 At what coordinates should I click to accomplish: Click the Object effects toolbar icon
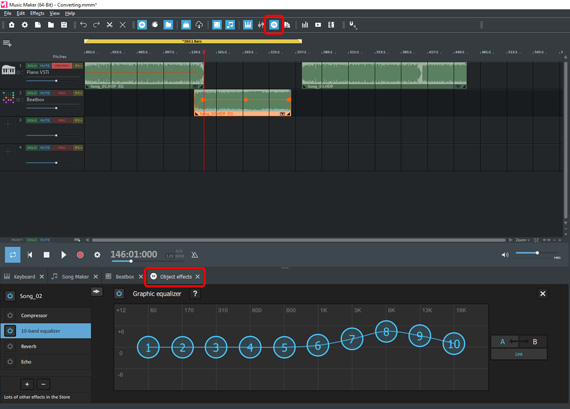coord(274,25)
